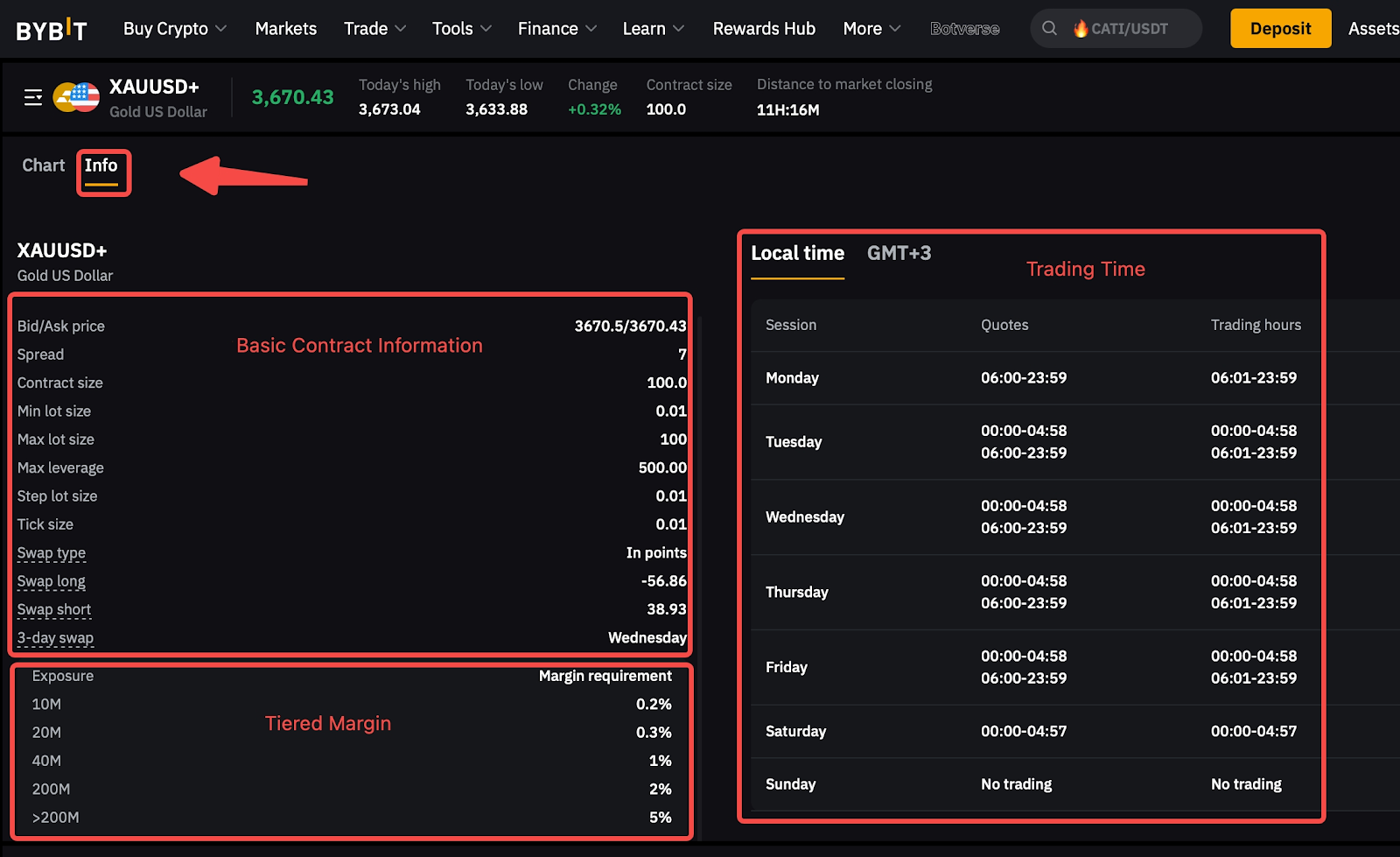Viewport: 1400px width, 857px height.
Task: Select the Info tab
Action: pyautogui.click(x=101, y=165)
